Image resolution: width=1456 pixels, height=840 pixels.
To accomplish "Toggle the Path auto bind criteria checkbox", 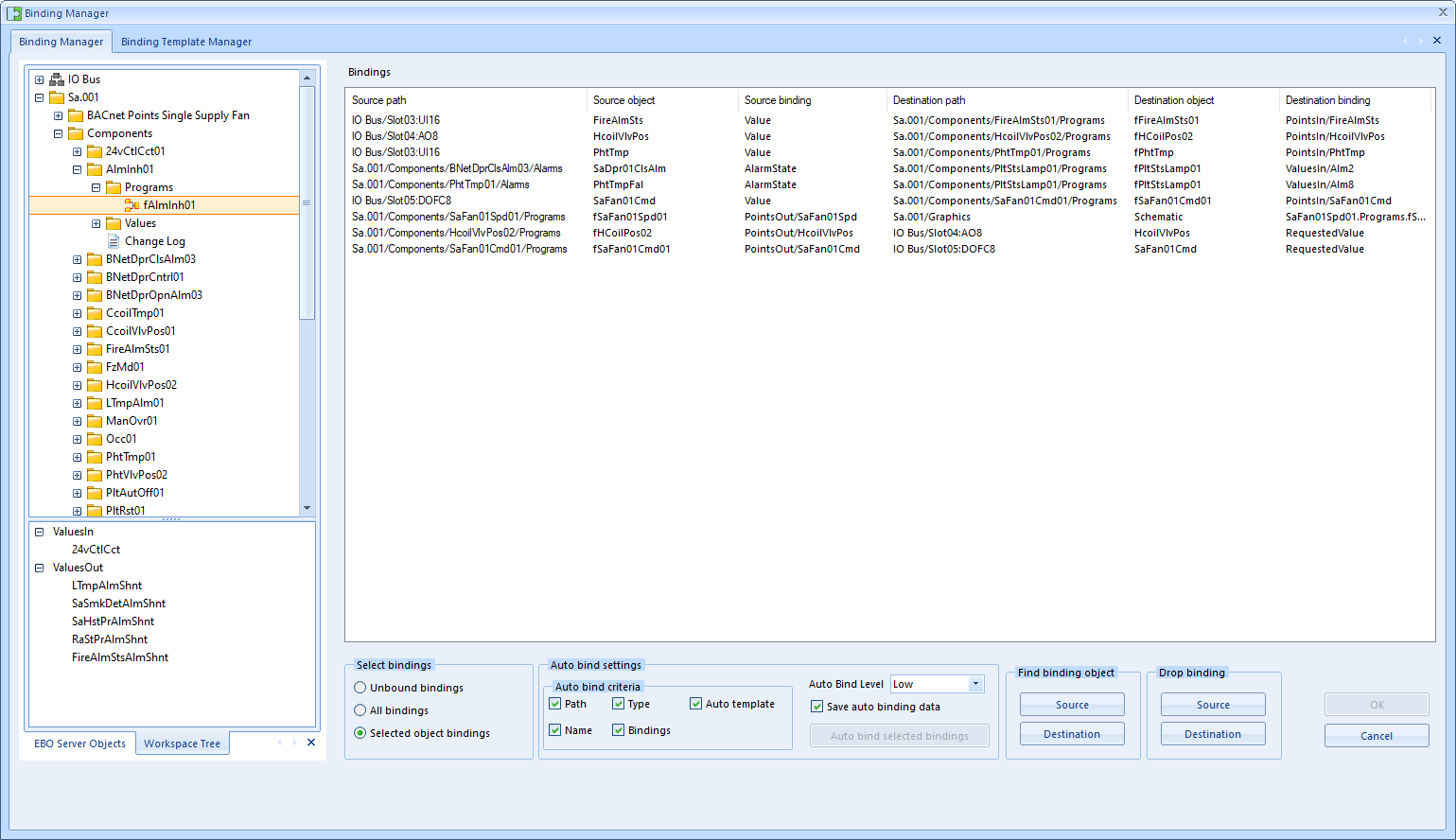I will [555, 704].
